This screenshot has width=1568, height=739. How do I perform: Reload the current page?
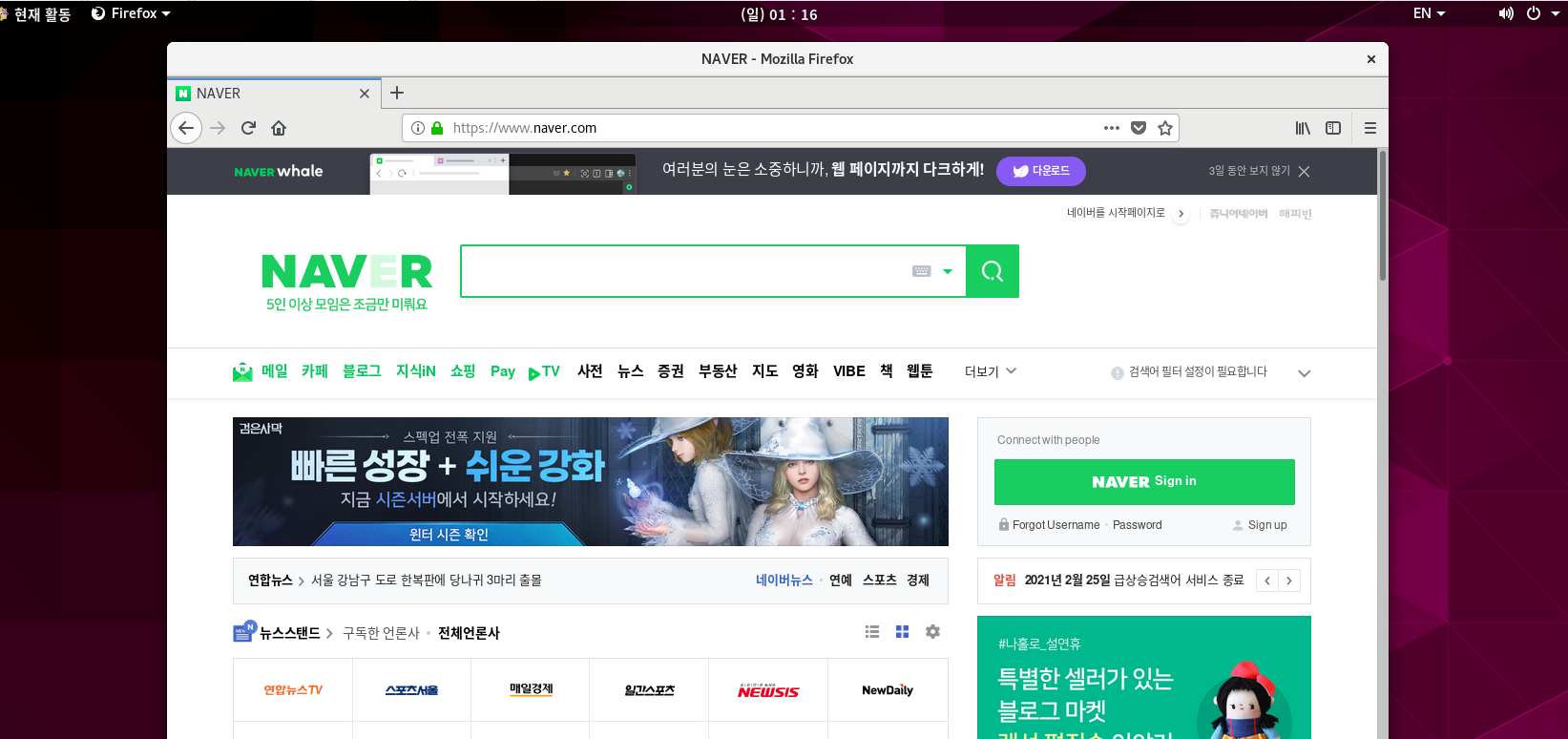(x=248, y=128)
